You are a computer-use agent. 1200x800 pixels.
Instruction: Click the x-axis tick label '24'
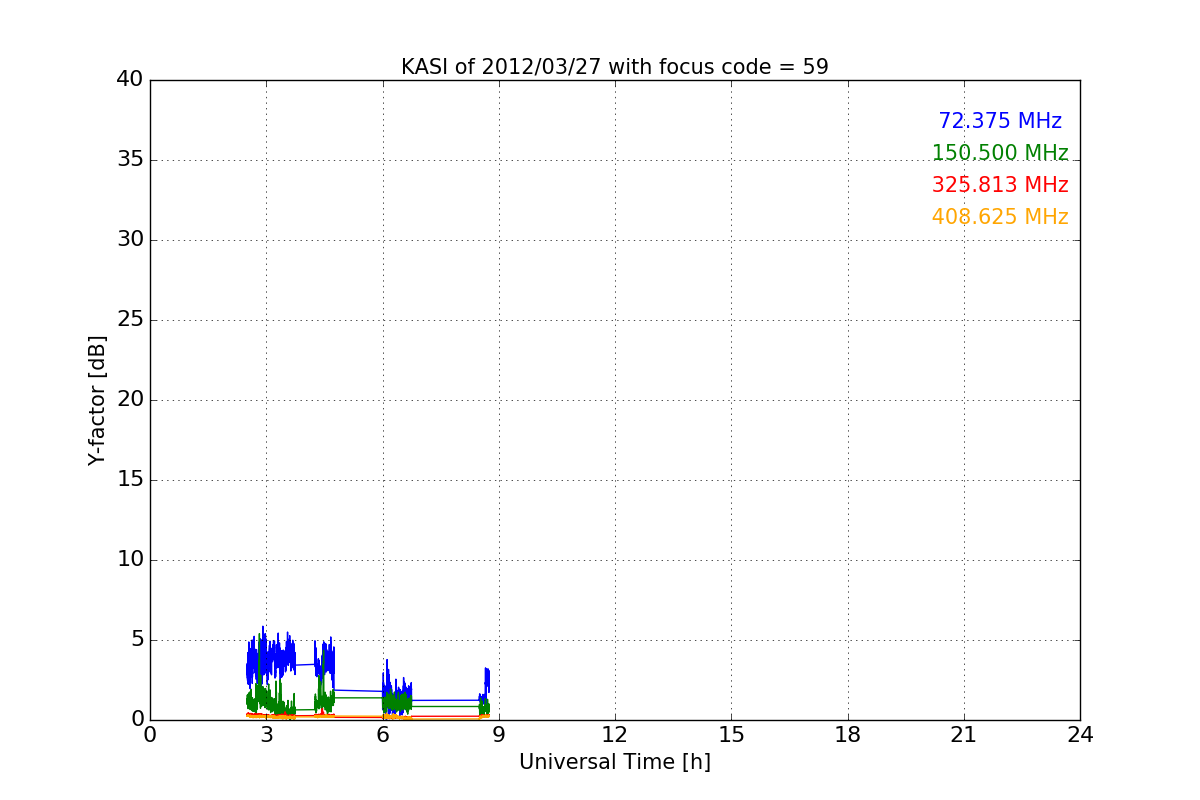point(1080,735)
